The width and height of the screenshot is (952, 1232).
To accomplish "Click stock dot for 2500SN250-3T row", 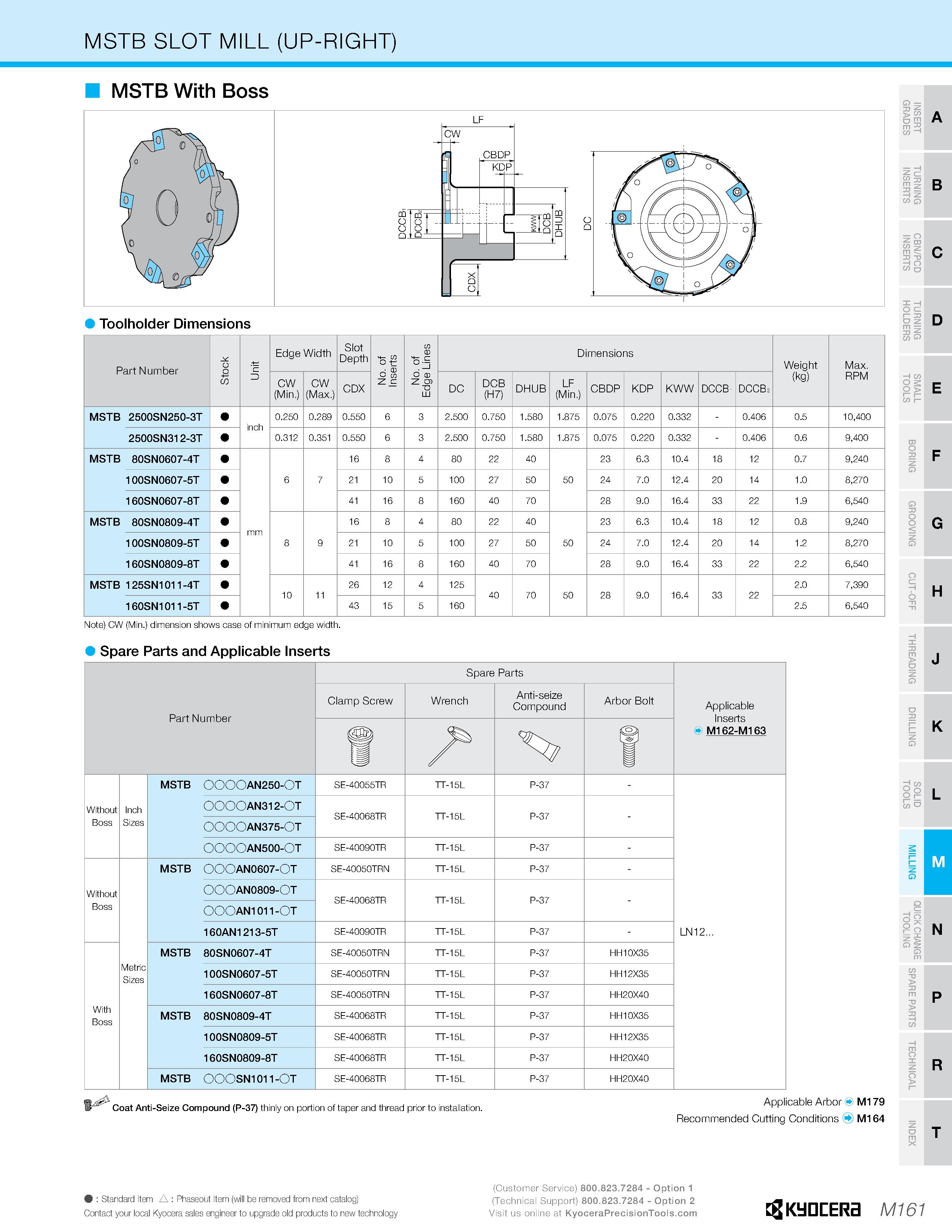I will point(224,417).
